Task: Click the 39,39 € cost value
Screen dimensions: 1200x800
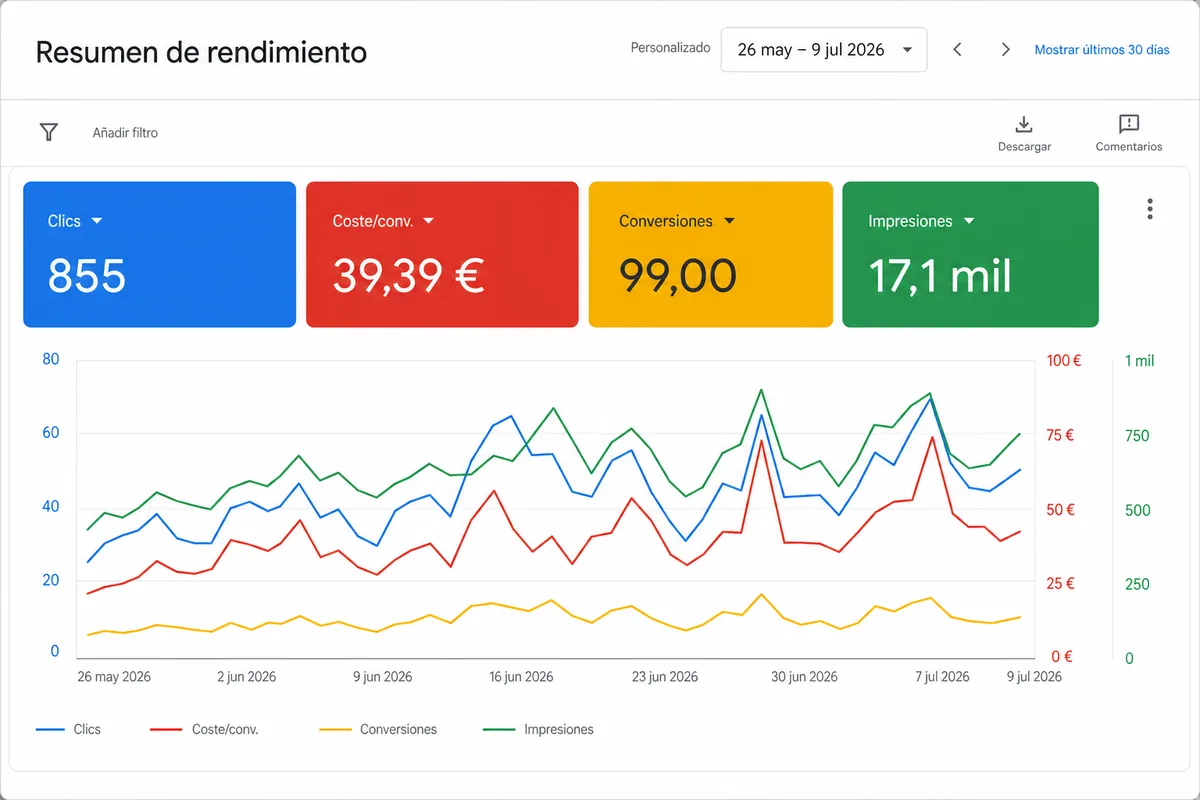Action: [408, 276]
